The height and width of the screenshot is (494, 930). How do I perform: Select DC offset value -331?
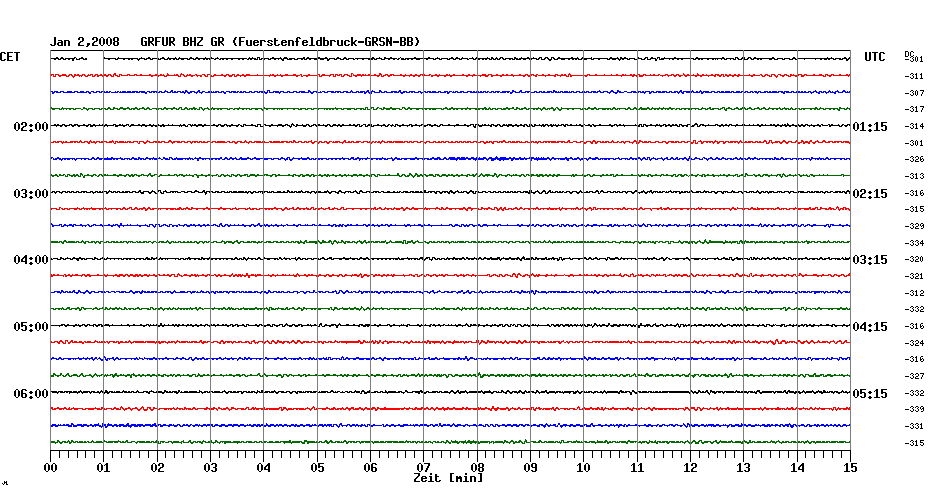(x=914, y=426)
